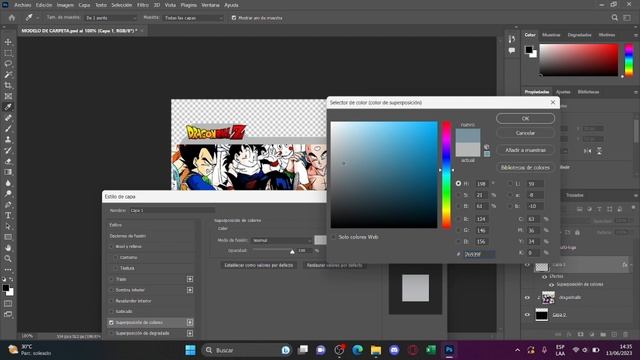Select the S (saturation) radio button
This screenshot has height=360, width=640.
(x=458, y=195)
